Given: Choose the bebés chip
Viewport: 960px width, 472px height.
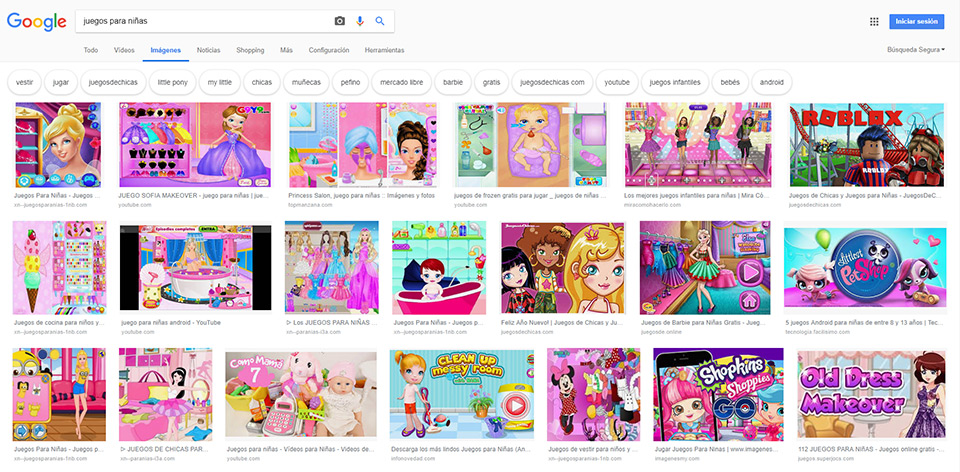Looking at the screenshot, I should pos(730,82).
